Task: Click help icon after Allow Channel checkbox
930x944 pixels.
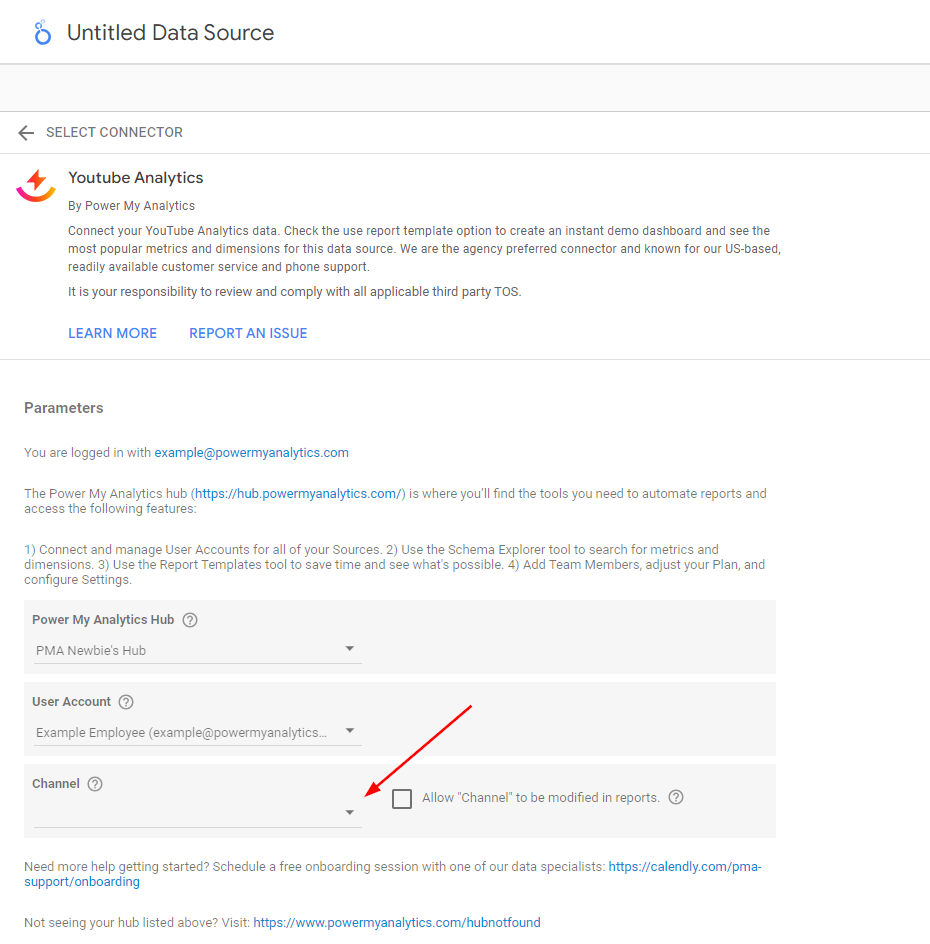Action: click(x=676, y=798)
